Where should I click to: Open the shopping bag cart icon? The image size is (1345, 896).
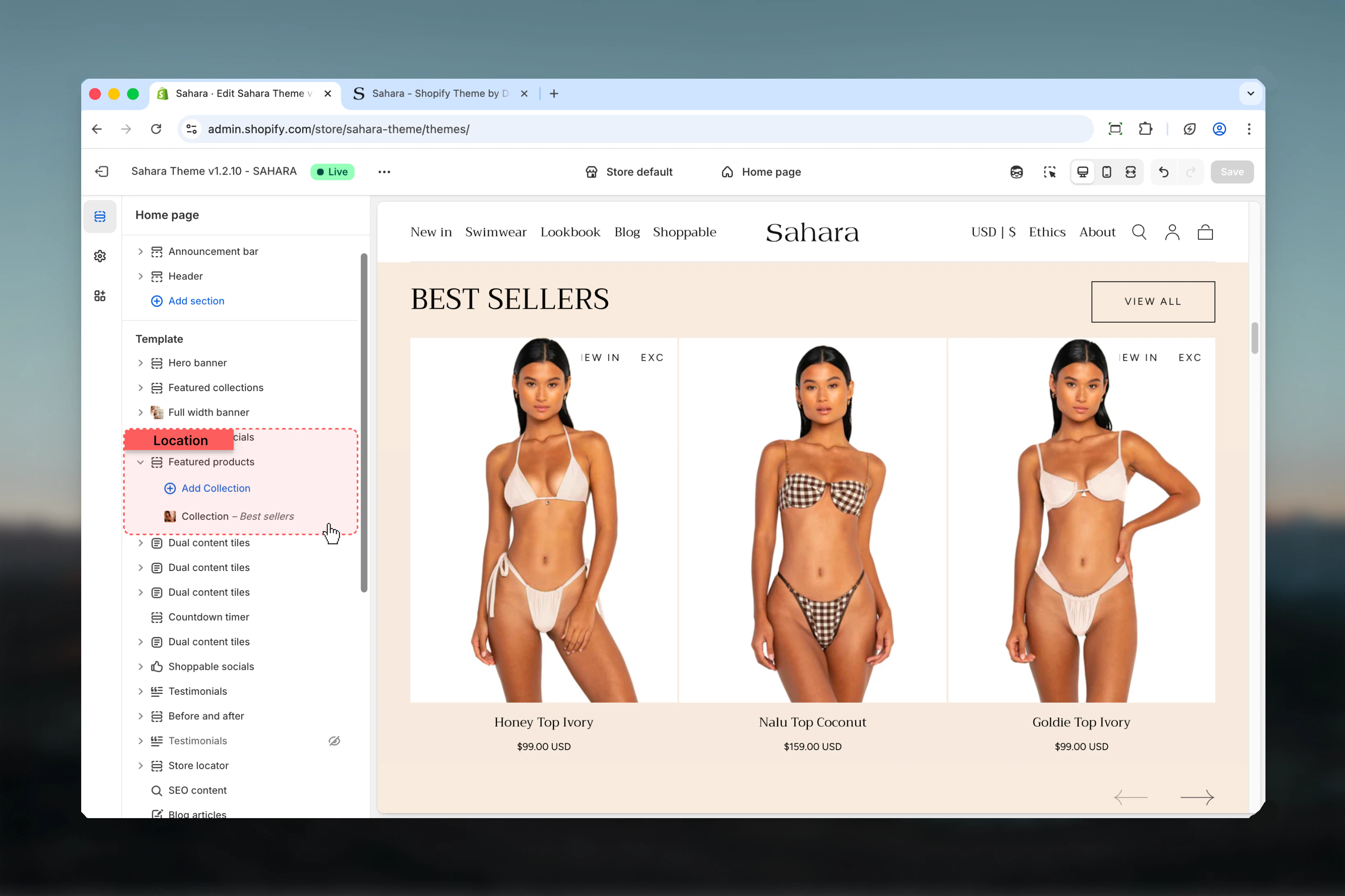pyautogui.click(x=1206, y=232)
